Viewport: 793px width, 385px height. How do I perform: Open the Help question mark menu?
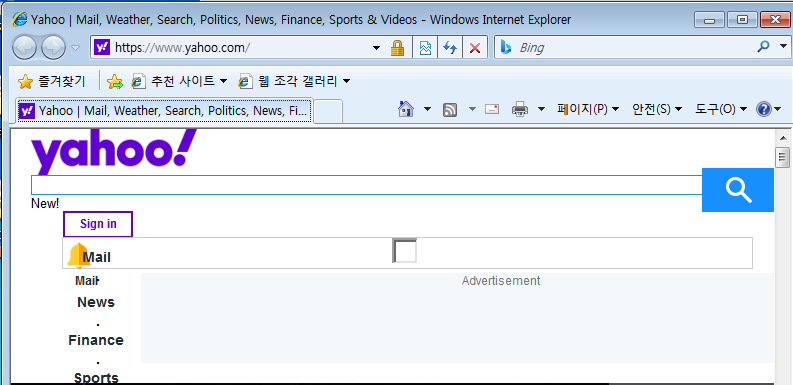769,109
